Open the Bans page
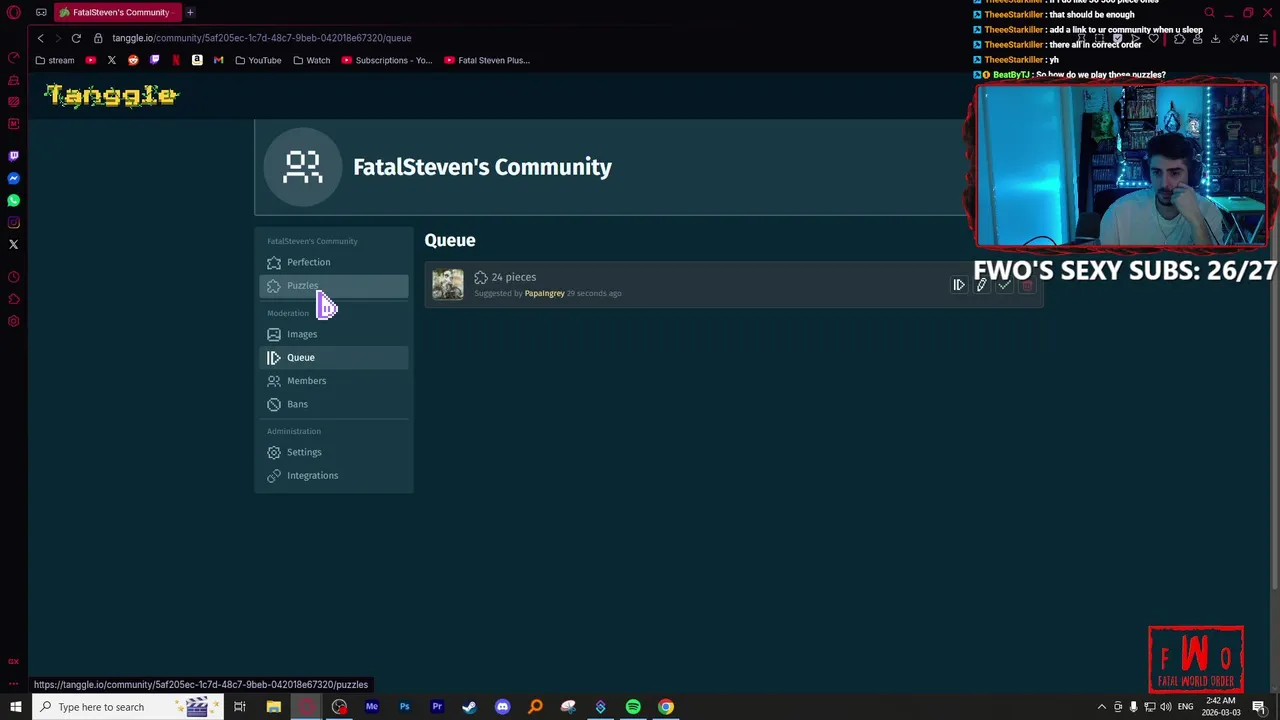 (x=334, y=404)
